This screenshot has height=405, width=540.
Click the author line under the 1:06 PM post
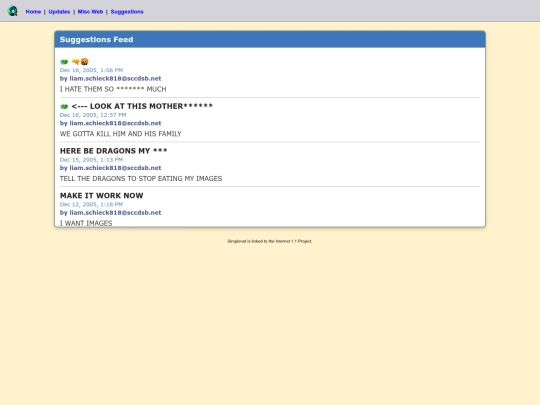[x=111, y=79]
